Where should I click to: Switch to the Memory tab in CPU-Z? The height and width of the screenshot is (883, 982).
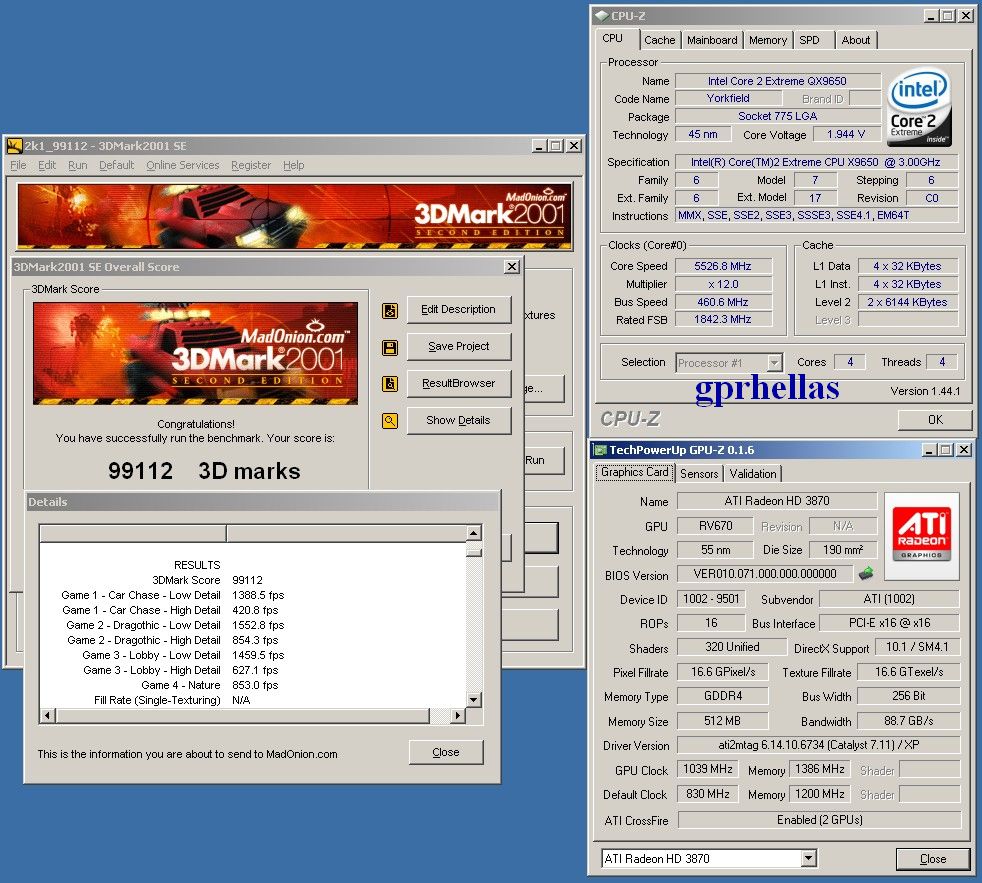pos(768,40)
